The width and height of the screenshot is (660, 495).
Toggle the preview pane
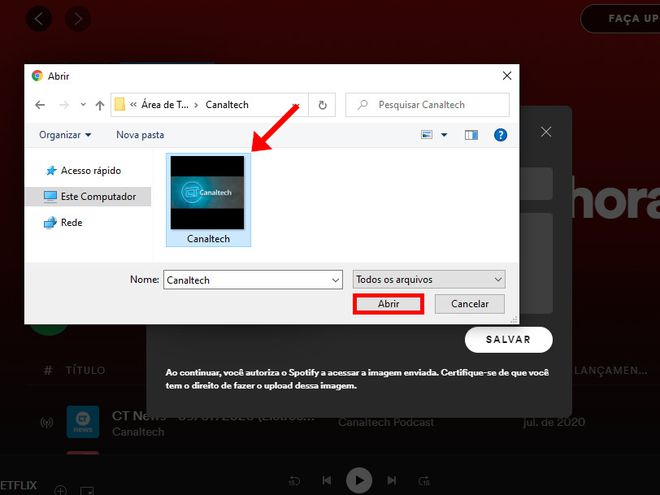pos(471,135)
